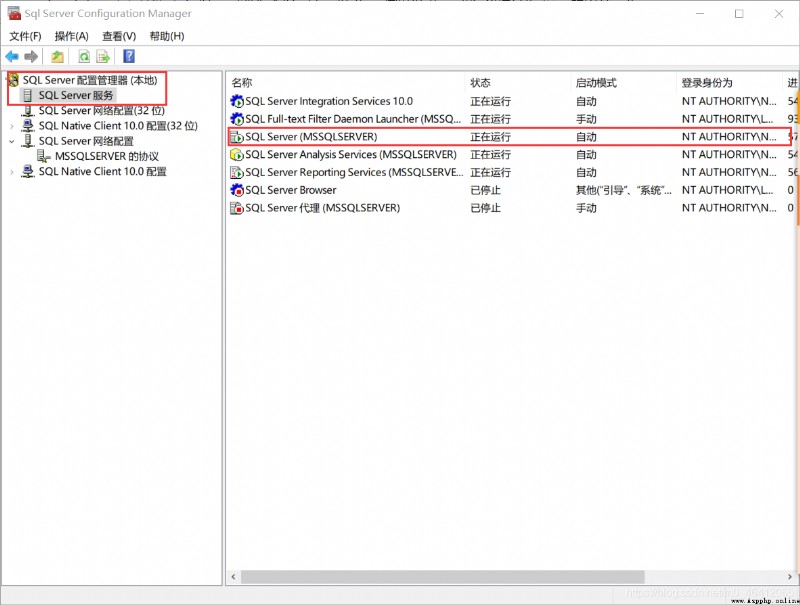Click the horizontal scrollbar thumb
This screenshot has height=605, width=800.
pyautogui.click(x=442, y=577)
